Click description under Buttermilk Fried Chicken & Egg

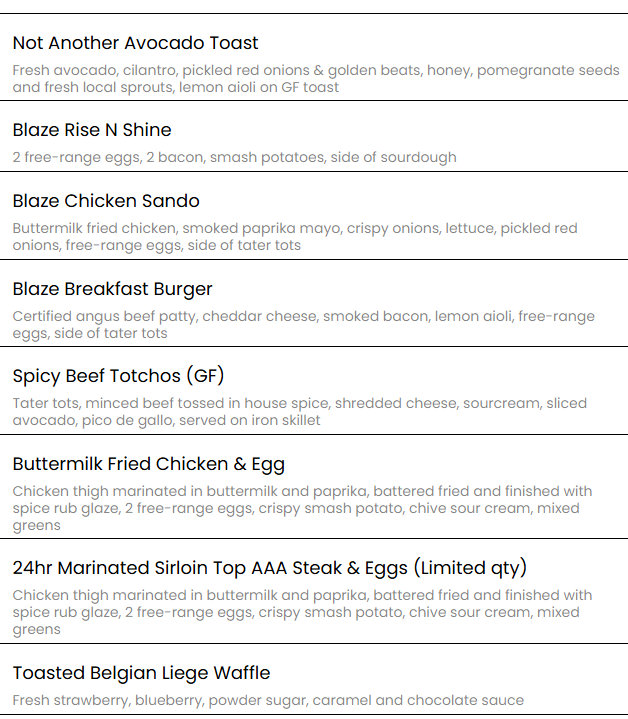coord(302,508)
